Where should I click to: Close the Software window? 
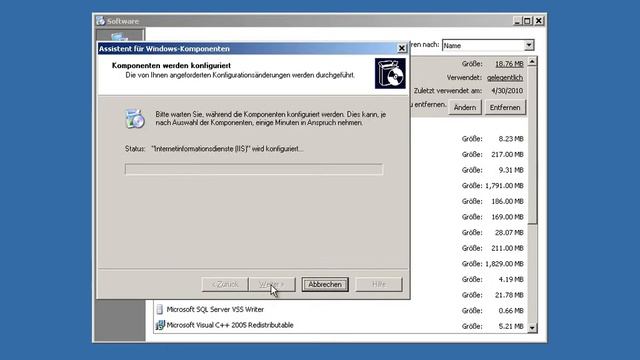point(539,20)
